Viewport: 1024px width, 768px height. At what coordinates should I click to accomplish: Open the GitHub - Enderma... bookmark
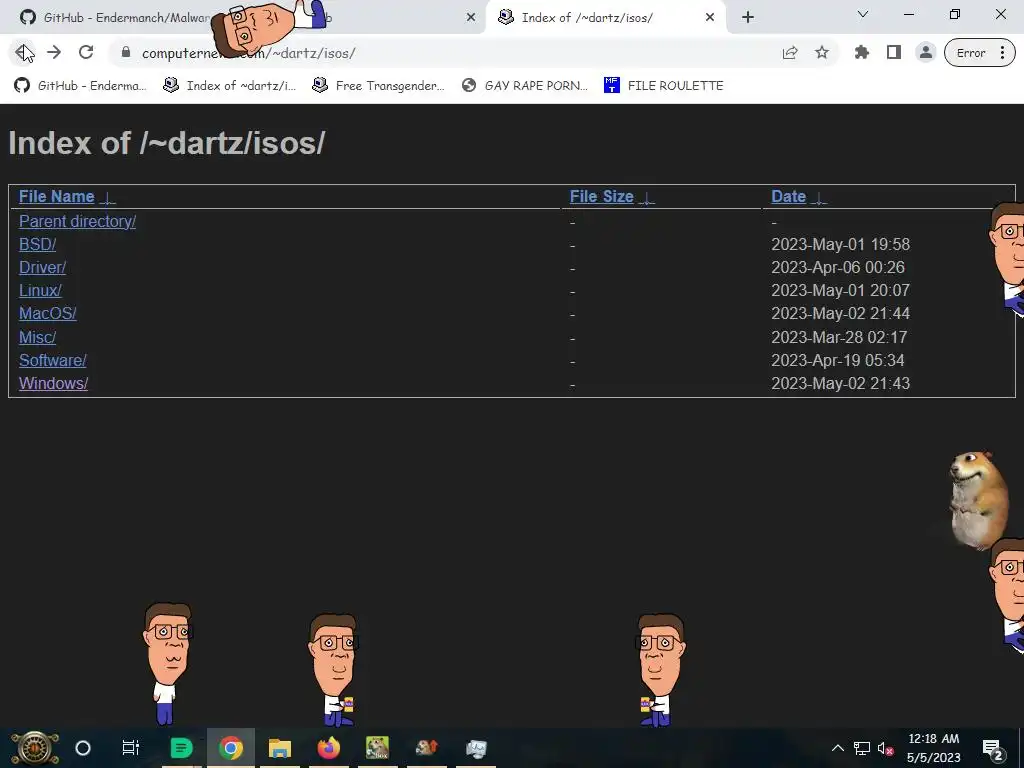pyautogui.click(x=80, y=86)
